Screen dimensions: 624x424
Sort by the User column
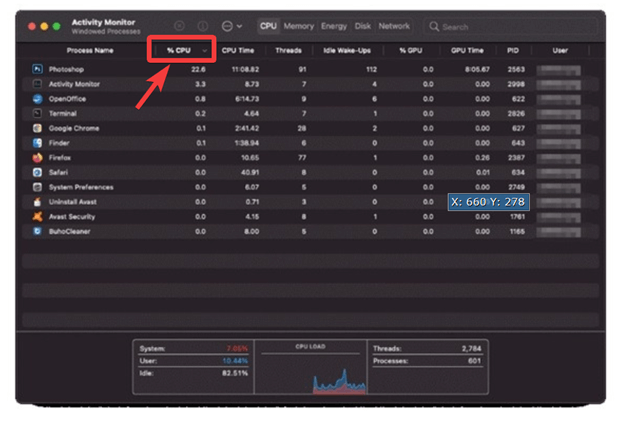tap(560, 51)
